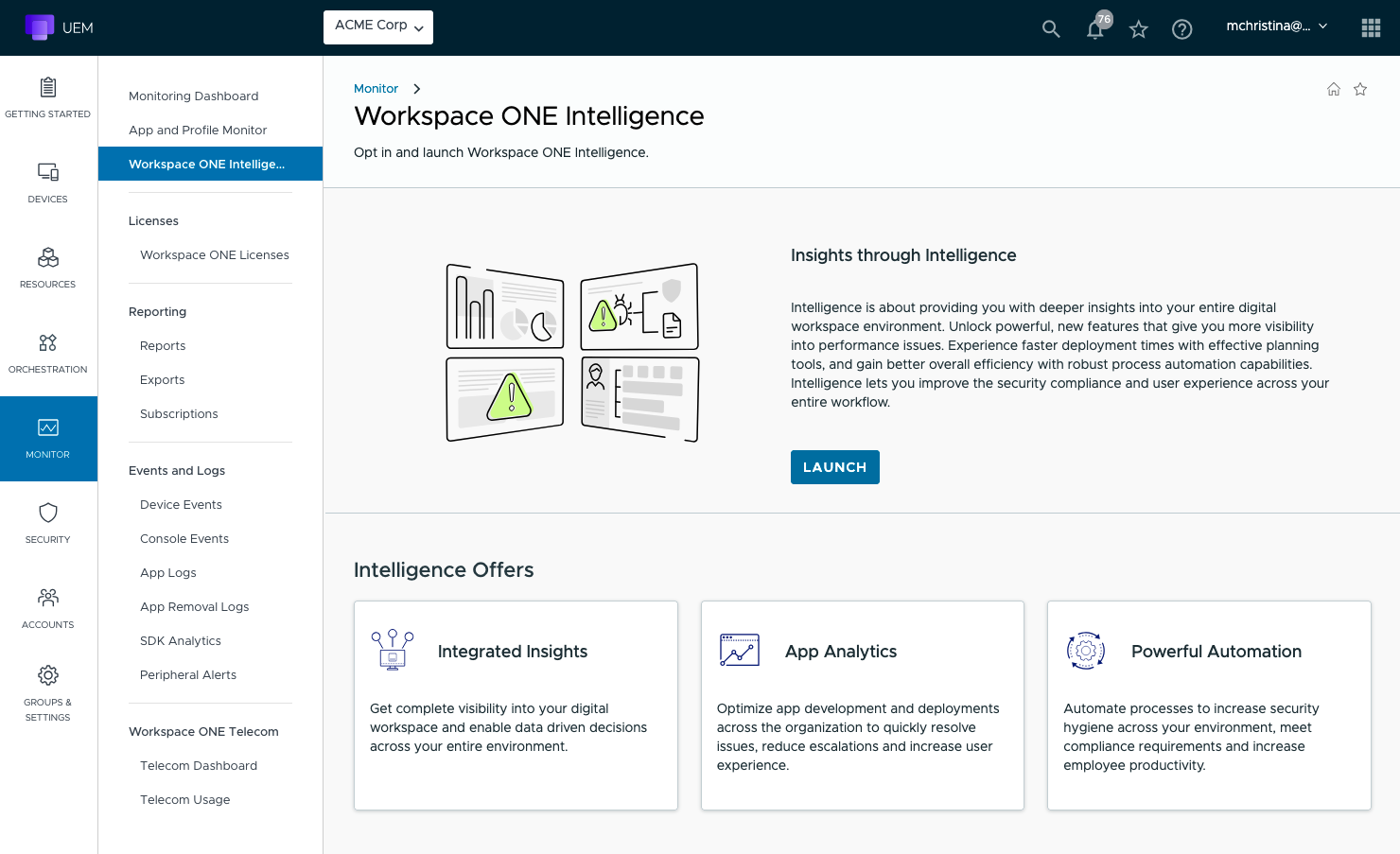This screenshot has height=854, width=1400.
Task: Go to Devices in the left rail
Action: [x=48, y=183]
